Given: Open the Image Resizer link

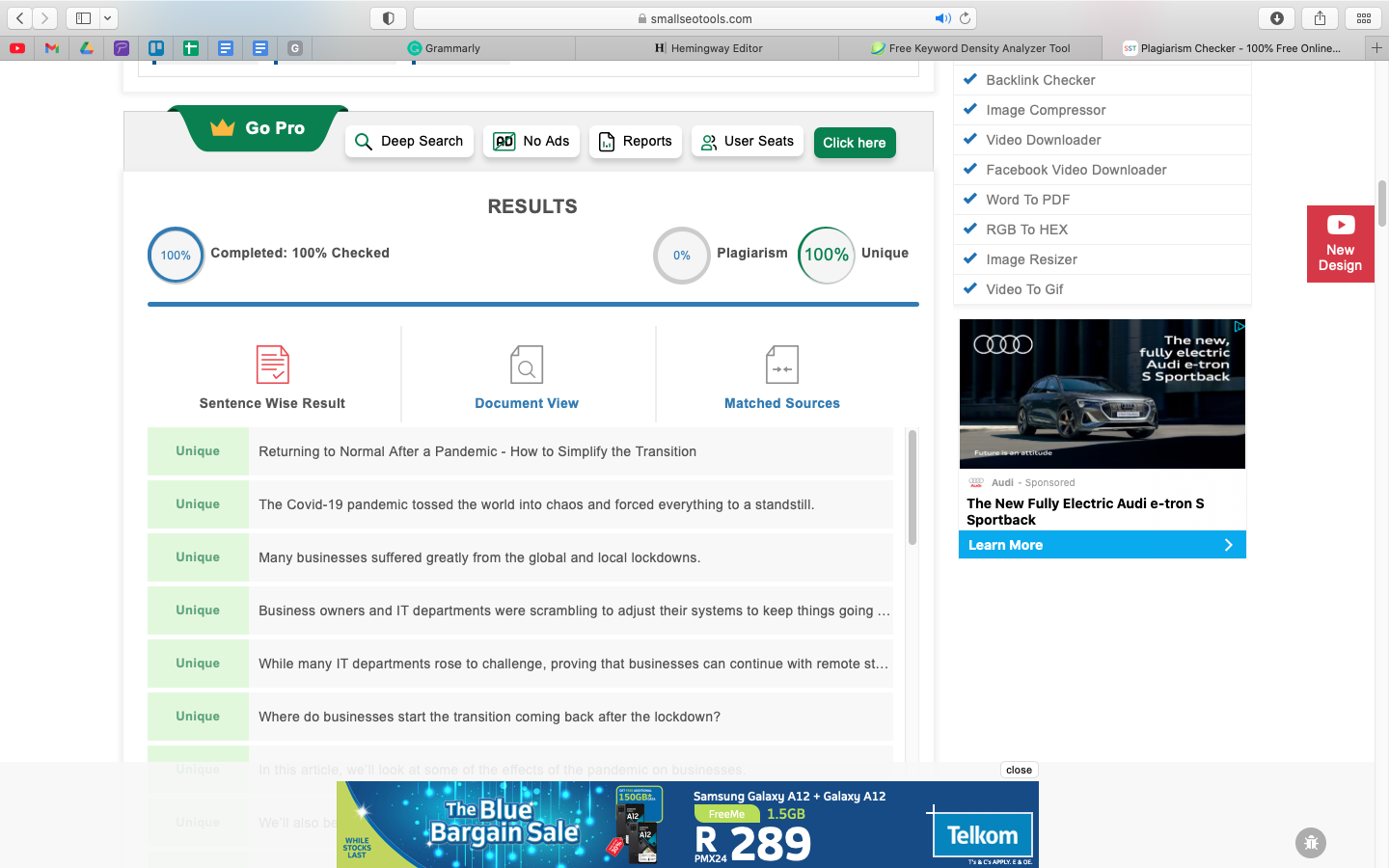Looking at the screenshot, I should [x=1031, y=259].
